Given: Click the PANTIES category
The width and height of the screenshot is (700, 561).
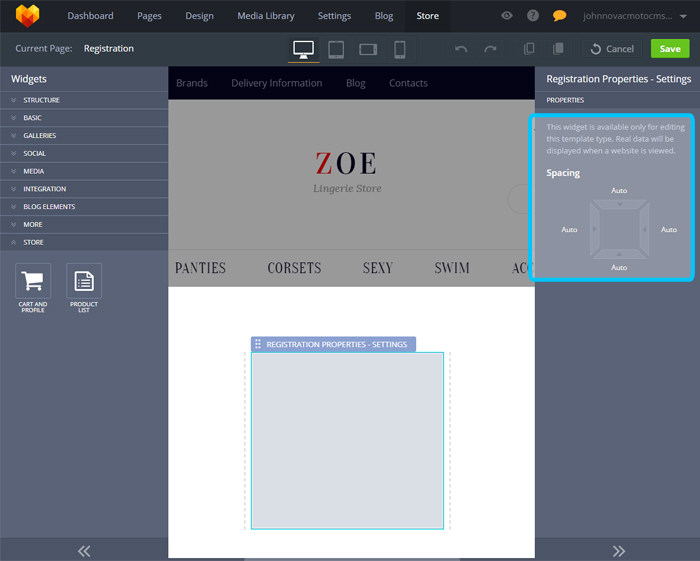Looking at the screenshot, I should [200, 268].
